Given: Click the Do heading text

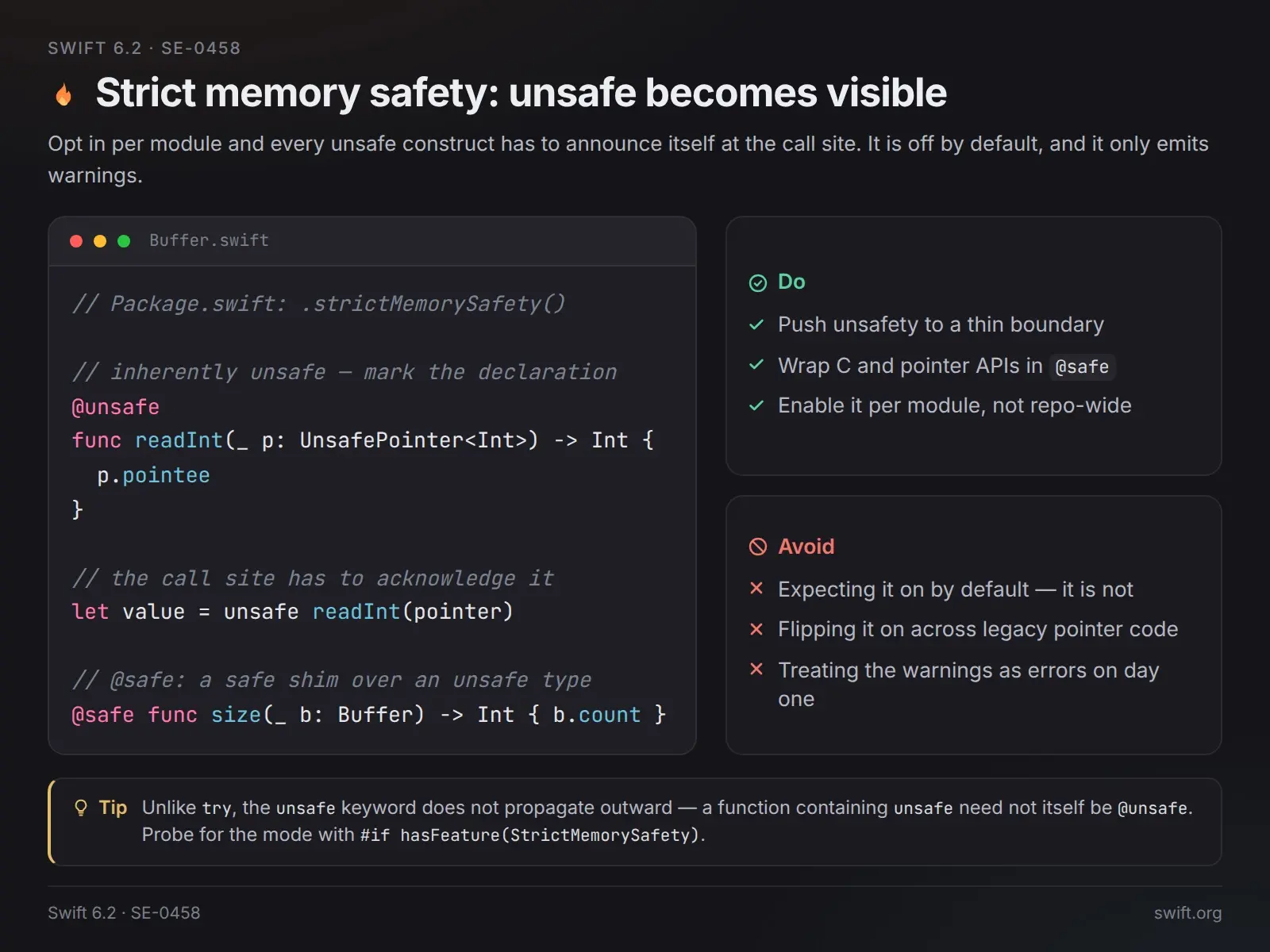Looking at the screenshot, I should coord(791,282).
